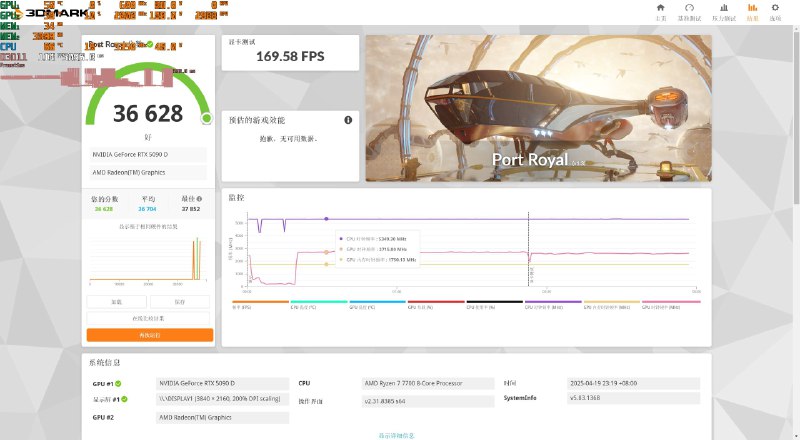Toggle the purple CPU clock legend bar
800x440 pixels.
(x=552, y=301)
